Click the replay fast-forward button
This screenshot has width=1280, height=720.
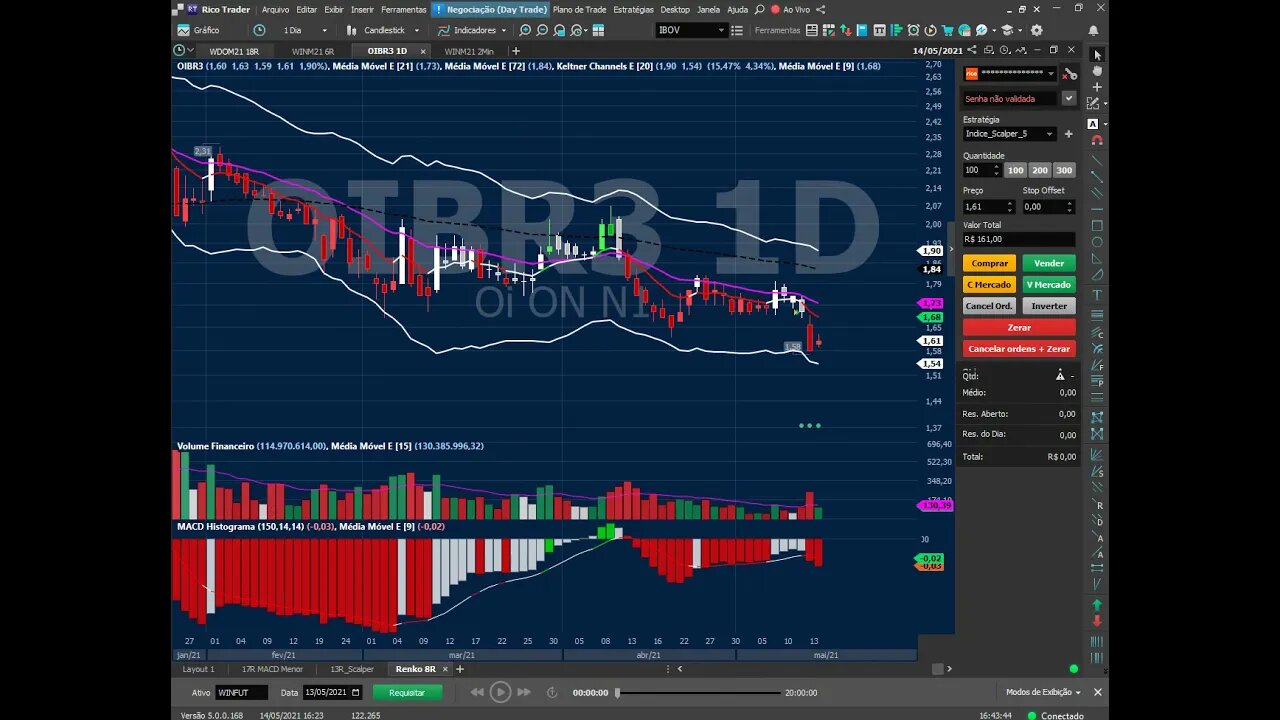[524, 692]
